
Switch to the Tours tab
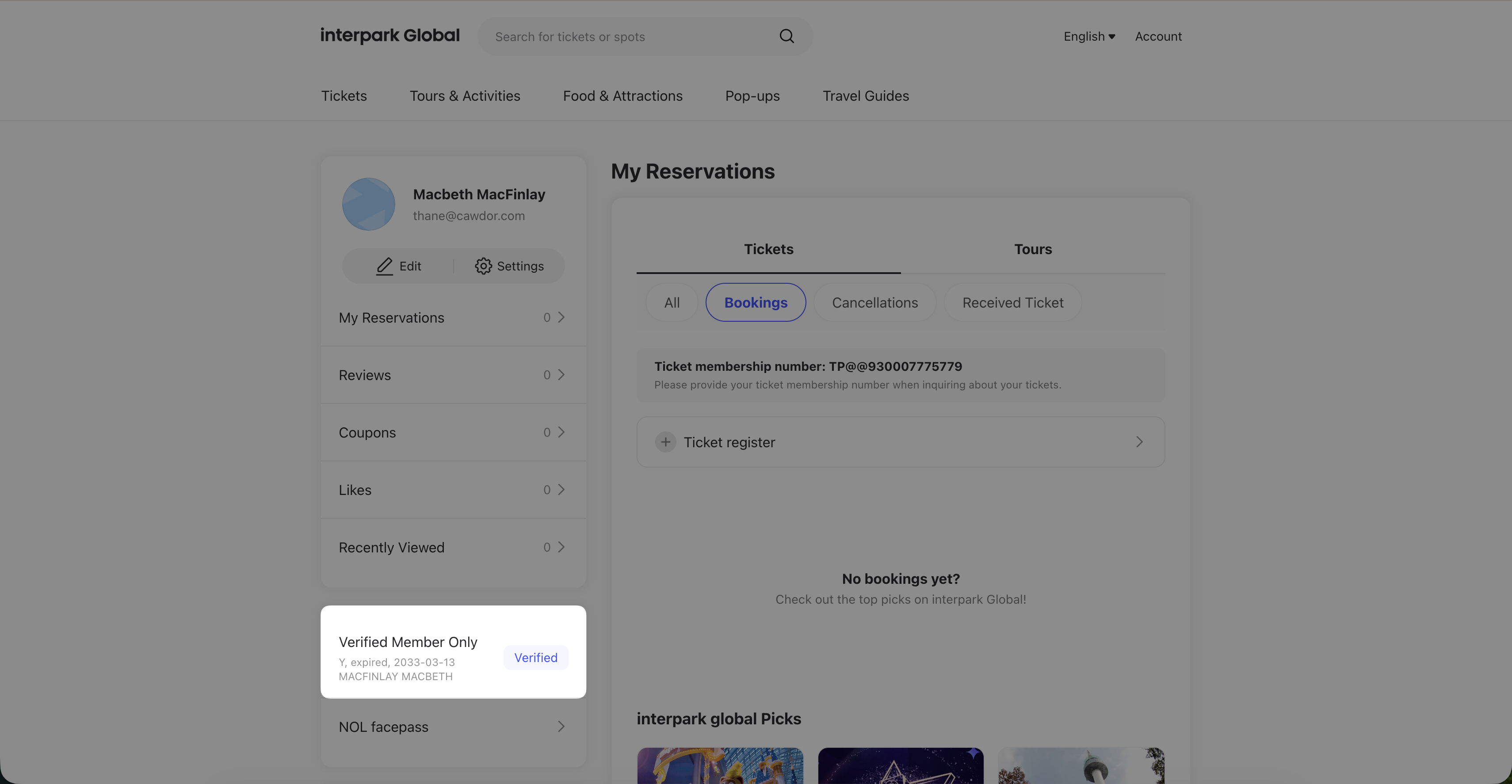coord(1032,249)
